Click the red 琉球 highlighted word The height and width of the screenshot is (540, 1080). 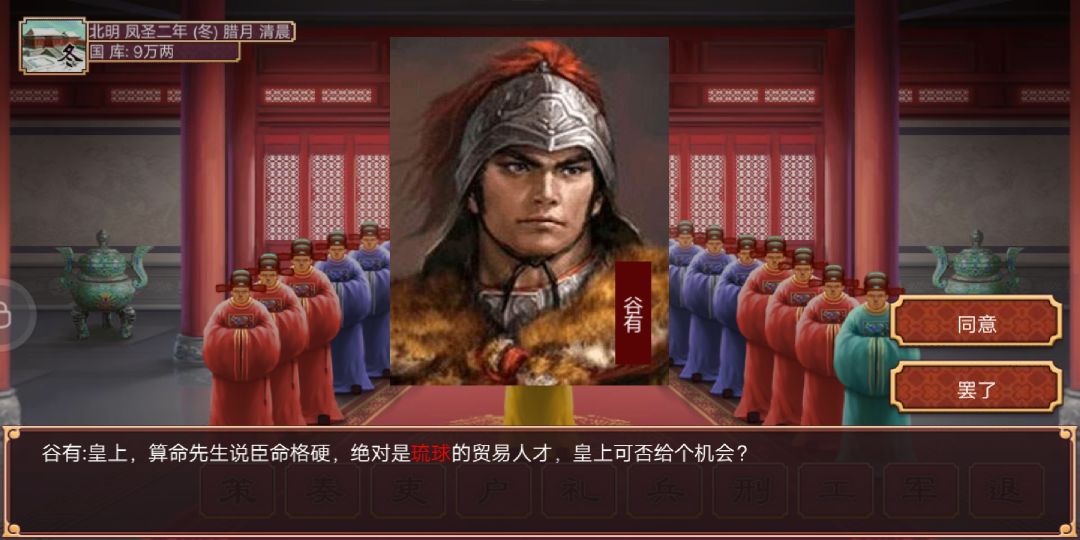[x=431, y=454]
